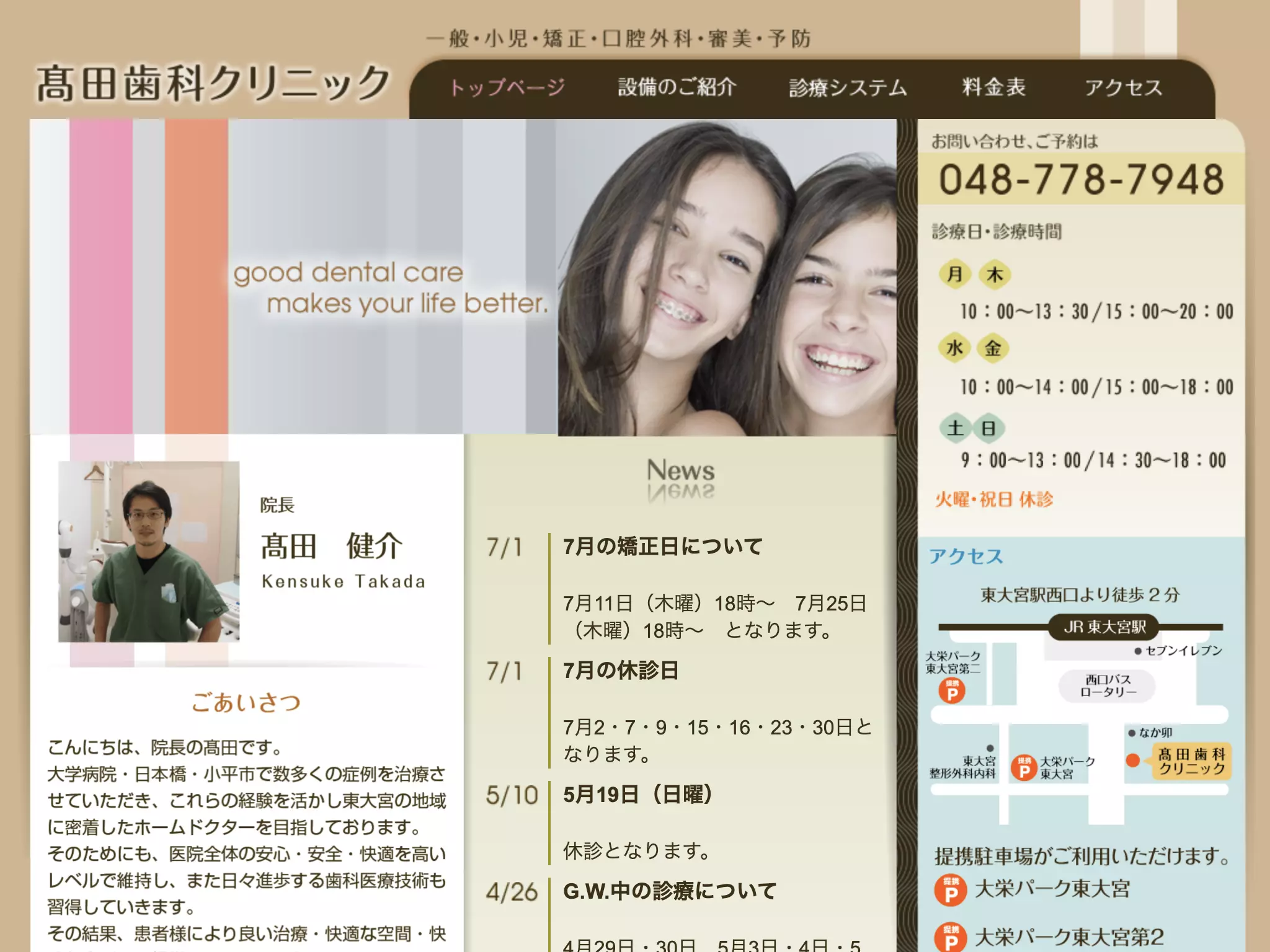This screenshot has width=1270, height=952.
Task: Click the 火曜・祝日 休診 notice
Action: (x=993, y=500)
